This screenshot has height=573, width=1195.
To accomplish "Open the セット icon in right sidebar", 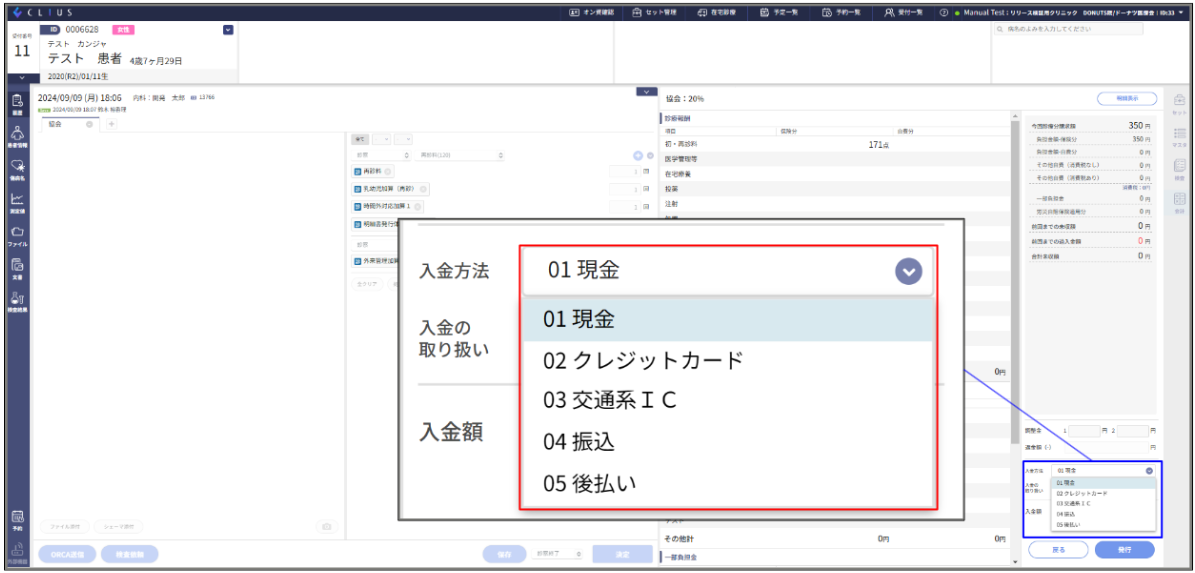I will click(1179, 104).
